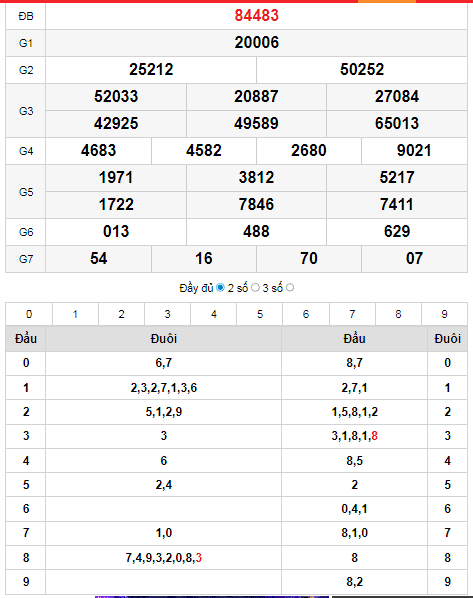Select digit filter tab 7

(x=352, y=314)
